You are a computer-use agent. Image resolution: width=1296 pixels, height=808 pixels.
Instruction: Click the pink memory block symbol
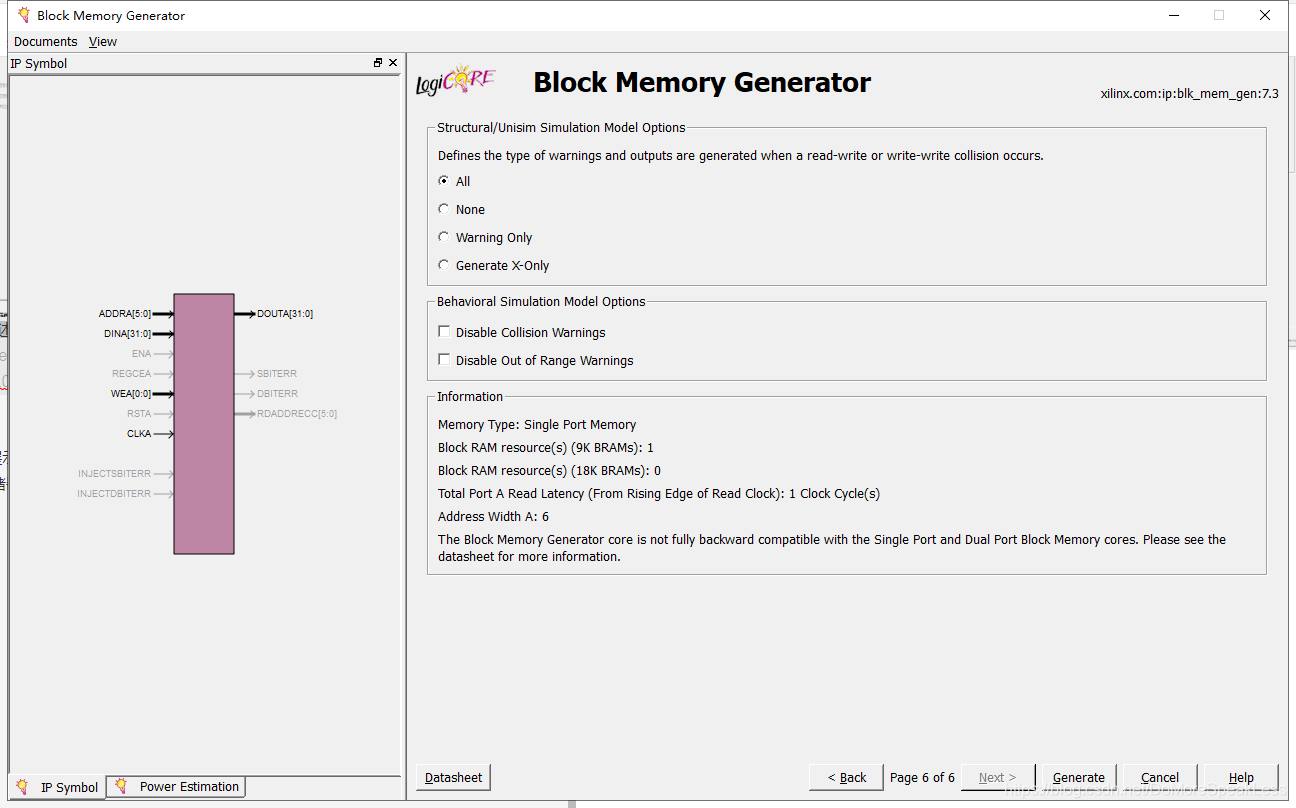[204, 424]
